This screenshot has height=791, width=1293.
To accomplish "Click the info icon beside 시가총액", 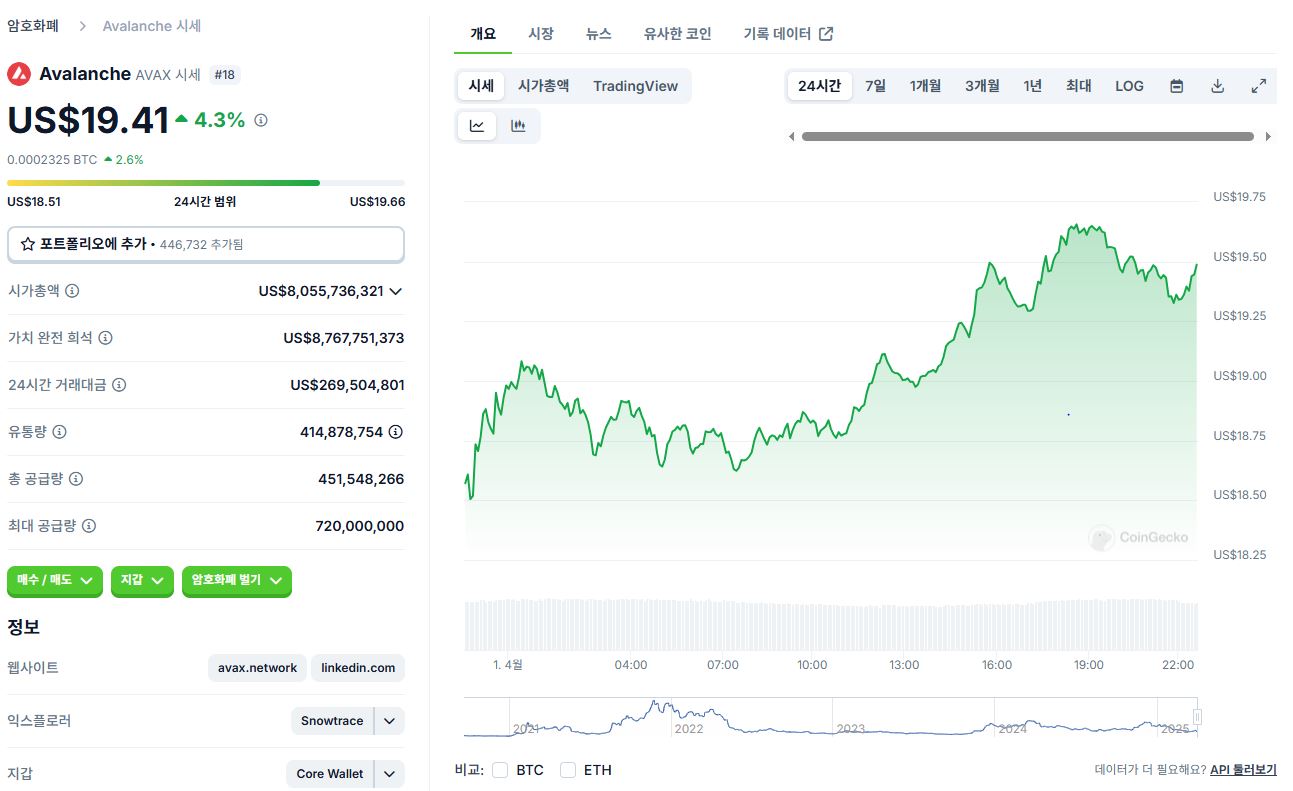I will coord(72,291).
